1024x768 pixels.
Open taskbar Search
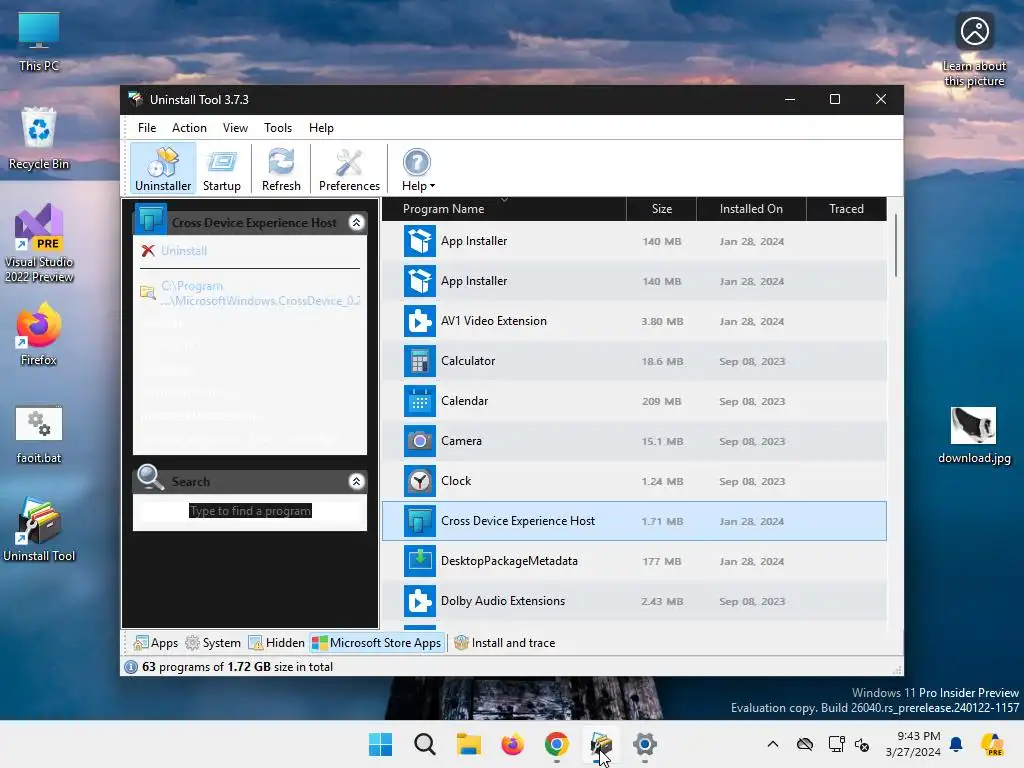pyautogui.click(x=424, y=744)
